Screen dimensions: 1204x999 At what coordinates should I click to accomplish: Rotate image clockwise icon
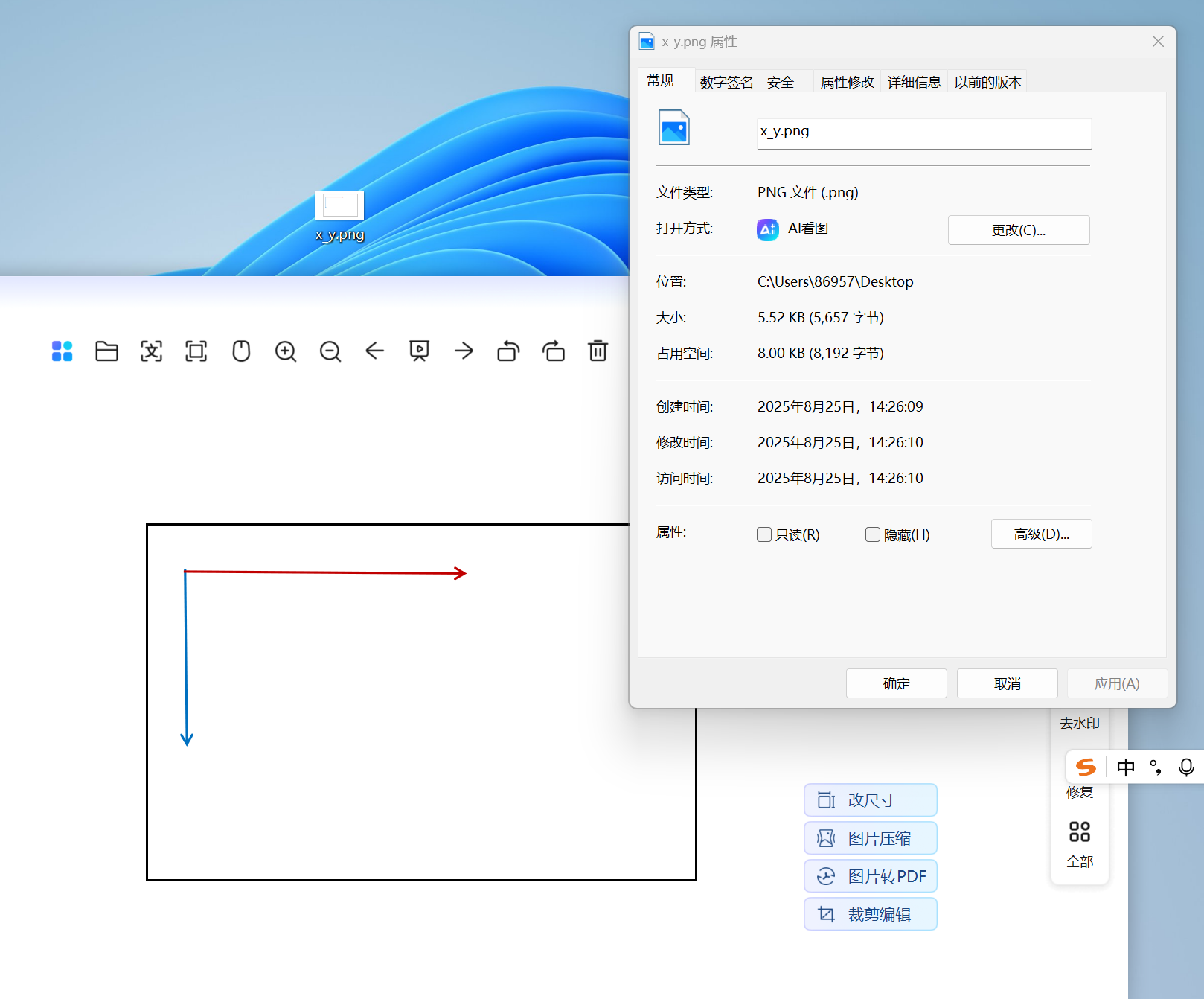(554, 351)
